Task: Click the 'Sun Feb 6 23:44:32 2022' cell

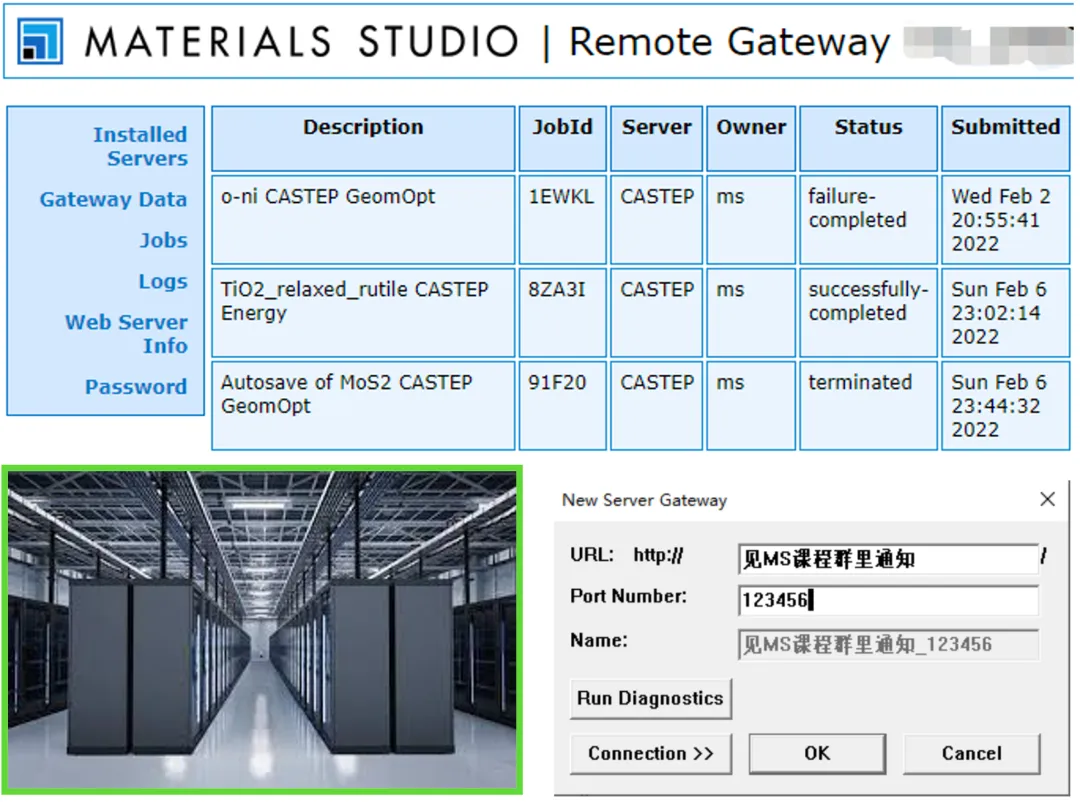Action: 1005,406
